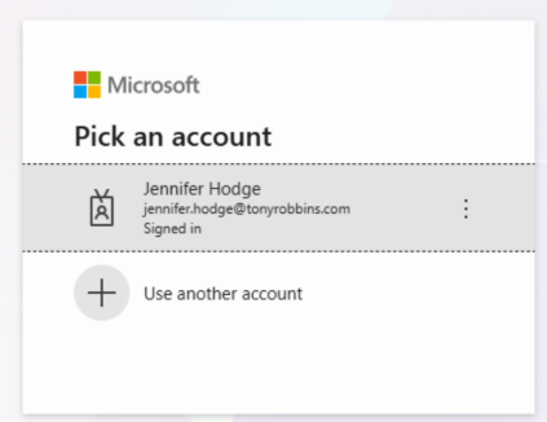Click gray tile space between email and three-dot menu
Screen dimensions: 547x422
[x=405, y=209]
